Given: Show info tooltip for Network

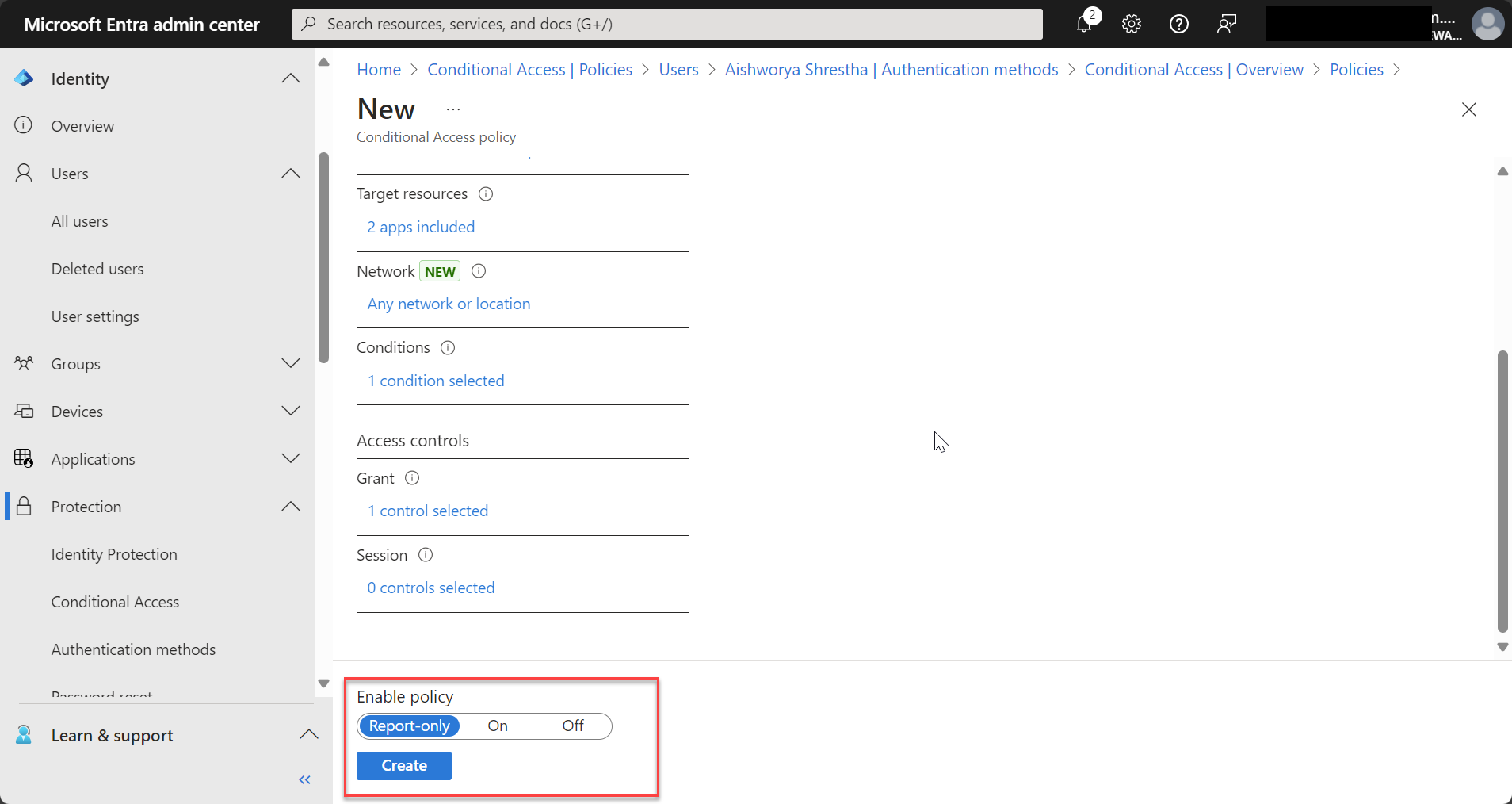Looking at the screenshot, I should (479, 271).
